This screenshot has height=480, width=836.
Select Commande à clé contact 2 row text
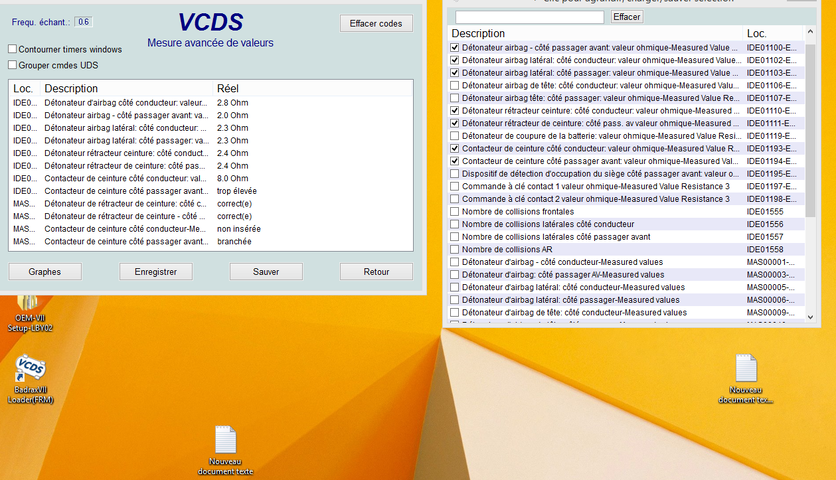pos(596,199)
